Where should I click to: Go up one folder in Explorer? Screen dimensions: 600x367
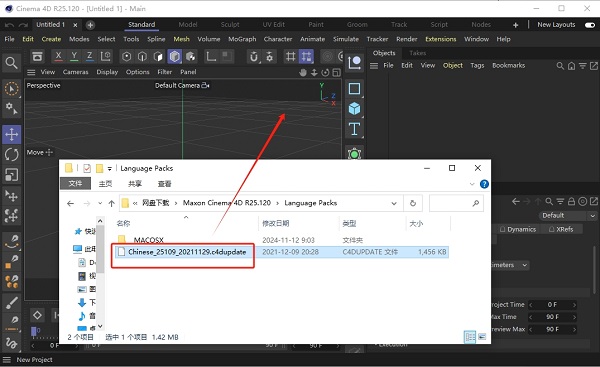111,203
